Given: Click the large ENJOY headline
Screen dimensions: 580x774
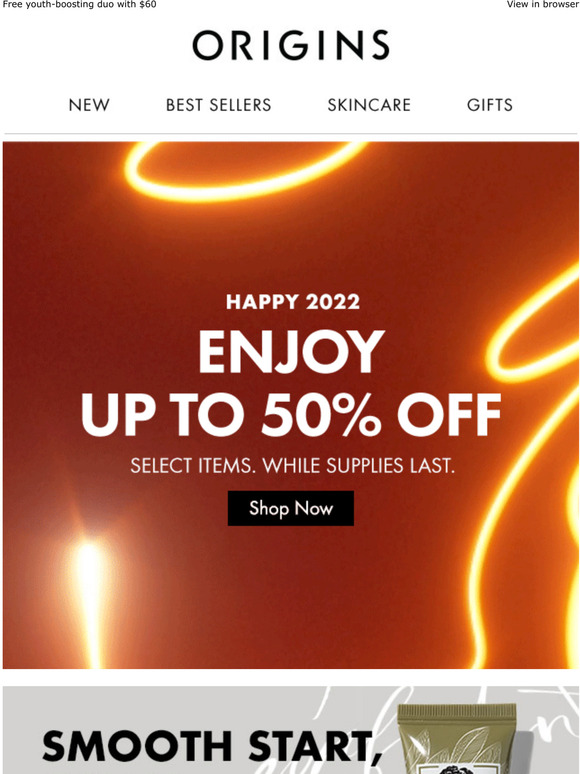Looking at the screenshot, I should coord(291,351).
